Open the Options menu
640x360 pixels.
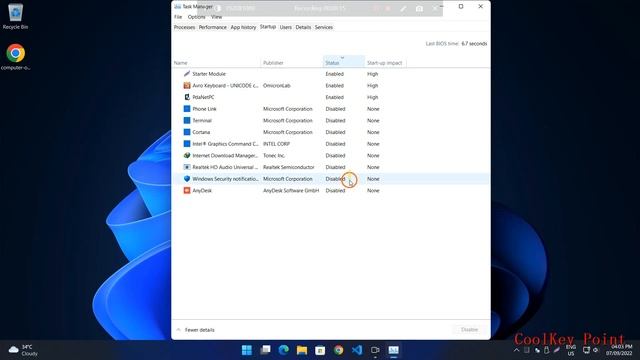[x=196, y=17]
